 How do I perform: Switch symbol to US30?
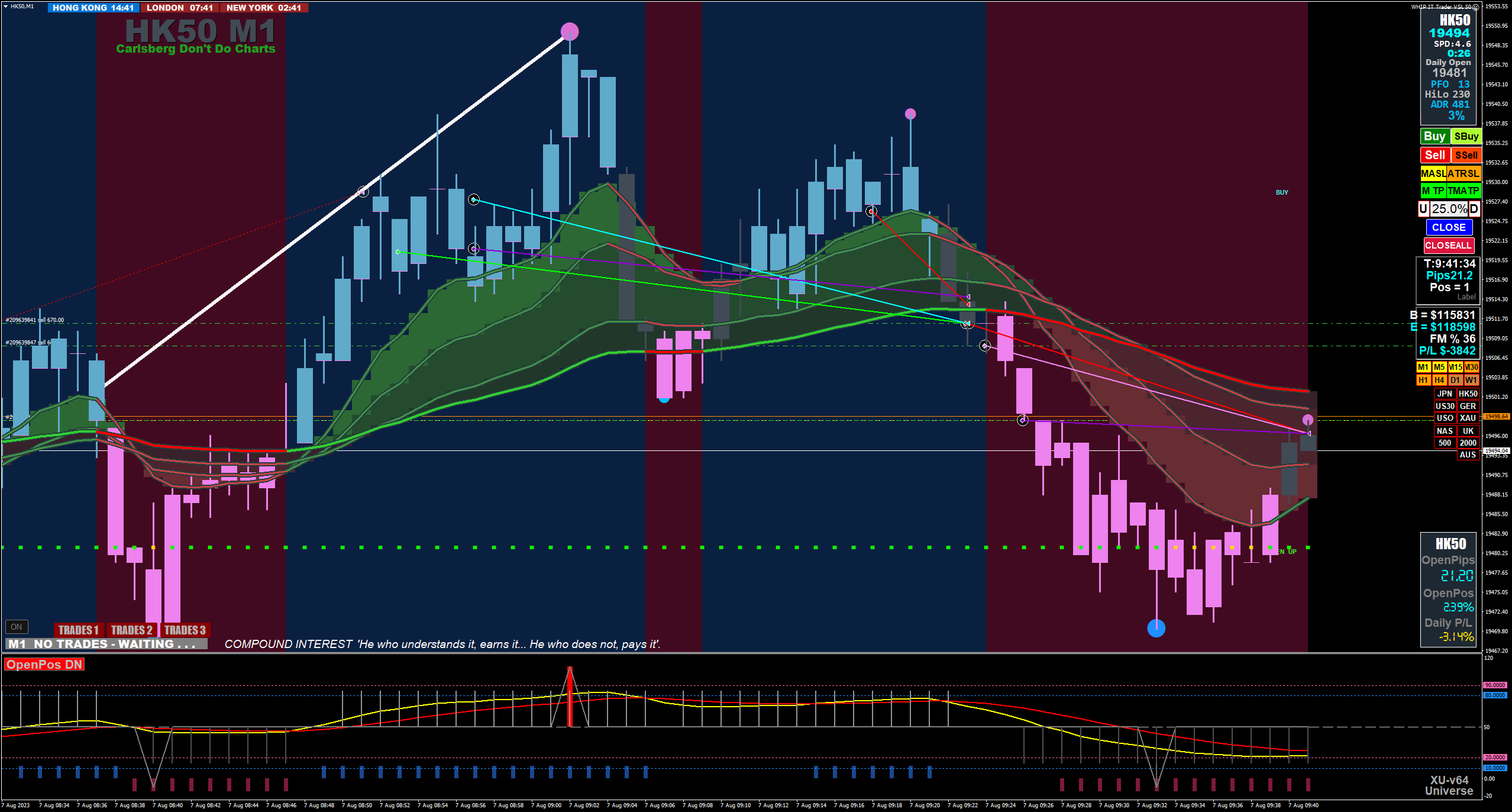(1445, 406)
